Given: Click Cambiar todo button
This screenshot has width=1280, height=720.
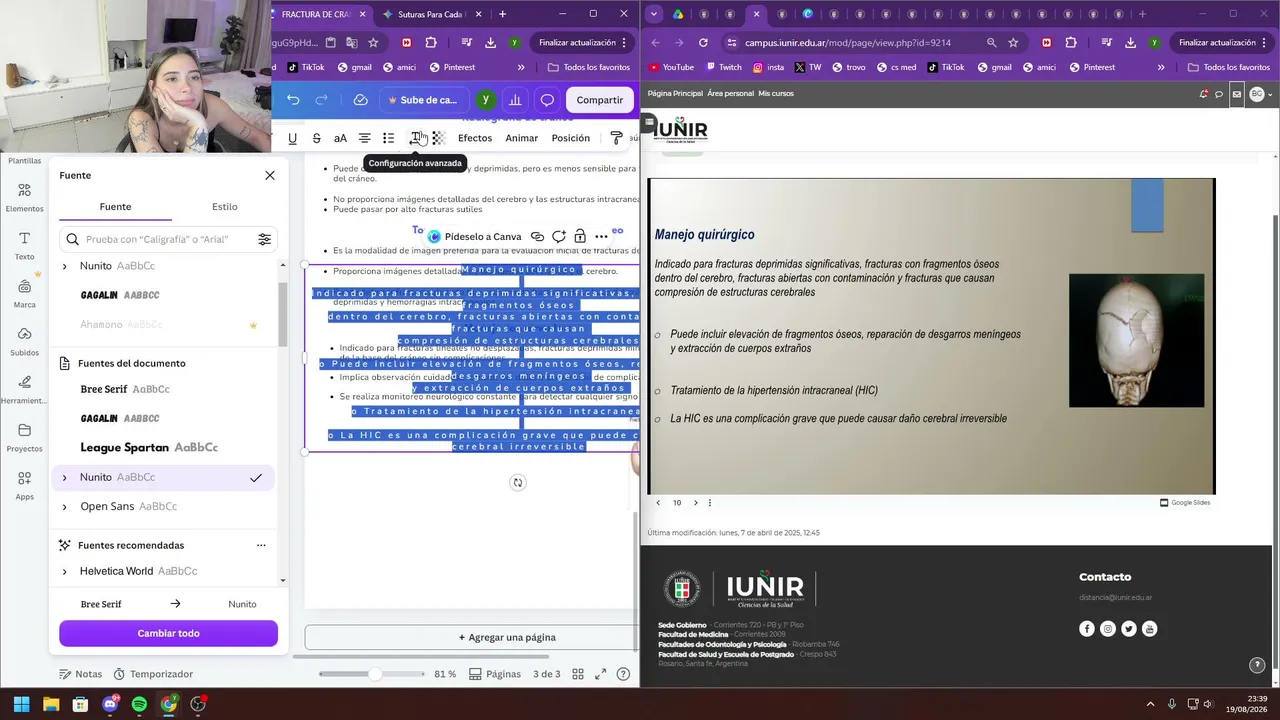Looking at the screenshot, I should pos(168,633).
